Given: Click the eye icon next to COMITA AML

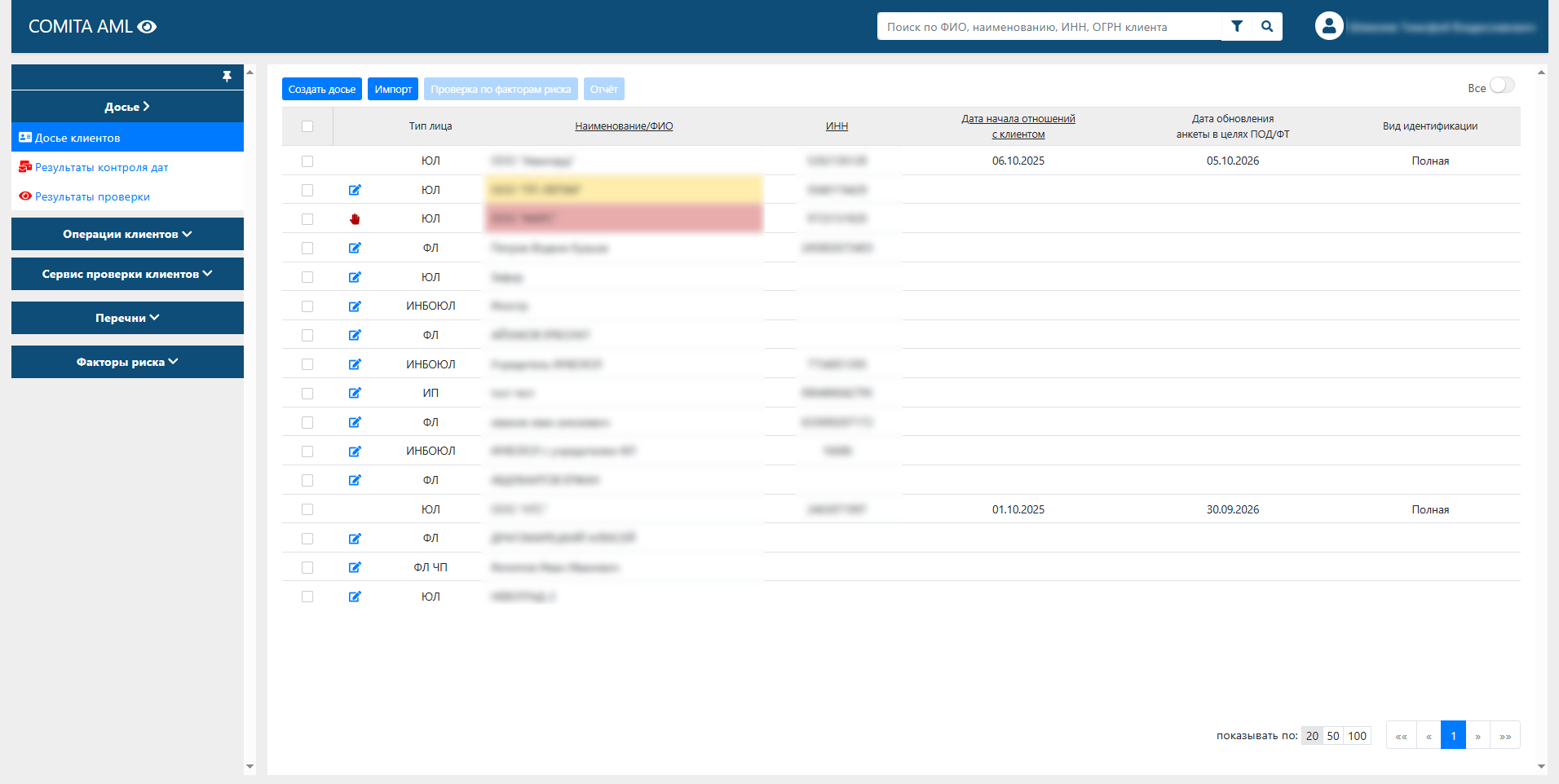Looking at the screenshot, I should pyautogui.click(x=147, y=27).
